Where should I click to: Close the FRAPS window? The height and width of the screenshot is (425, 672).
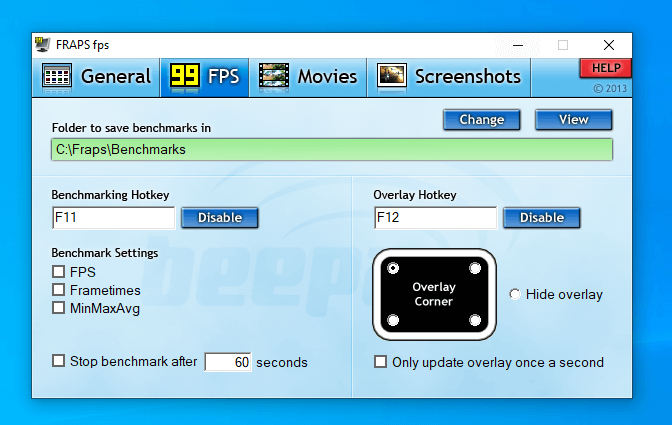[609, 45]
